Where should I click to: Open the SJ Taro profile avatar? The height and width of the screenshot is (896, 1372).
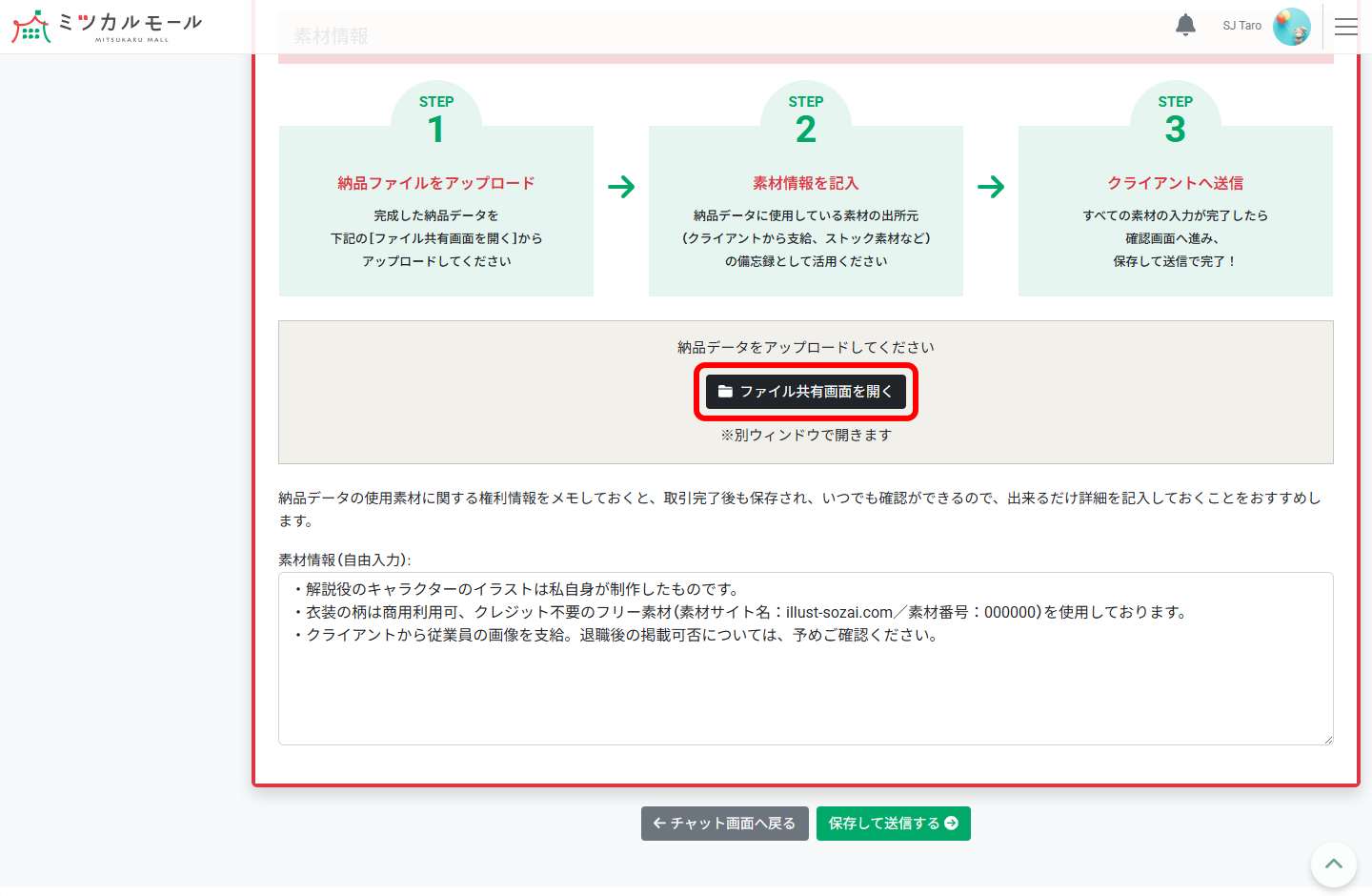(1292, 26)
